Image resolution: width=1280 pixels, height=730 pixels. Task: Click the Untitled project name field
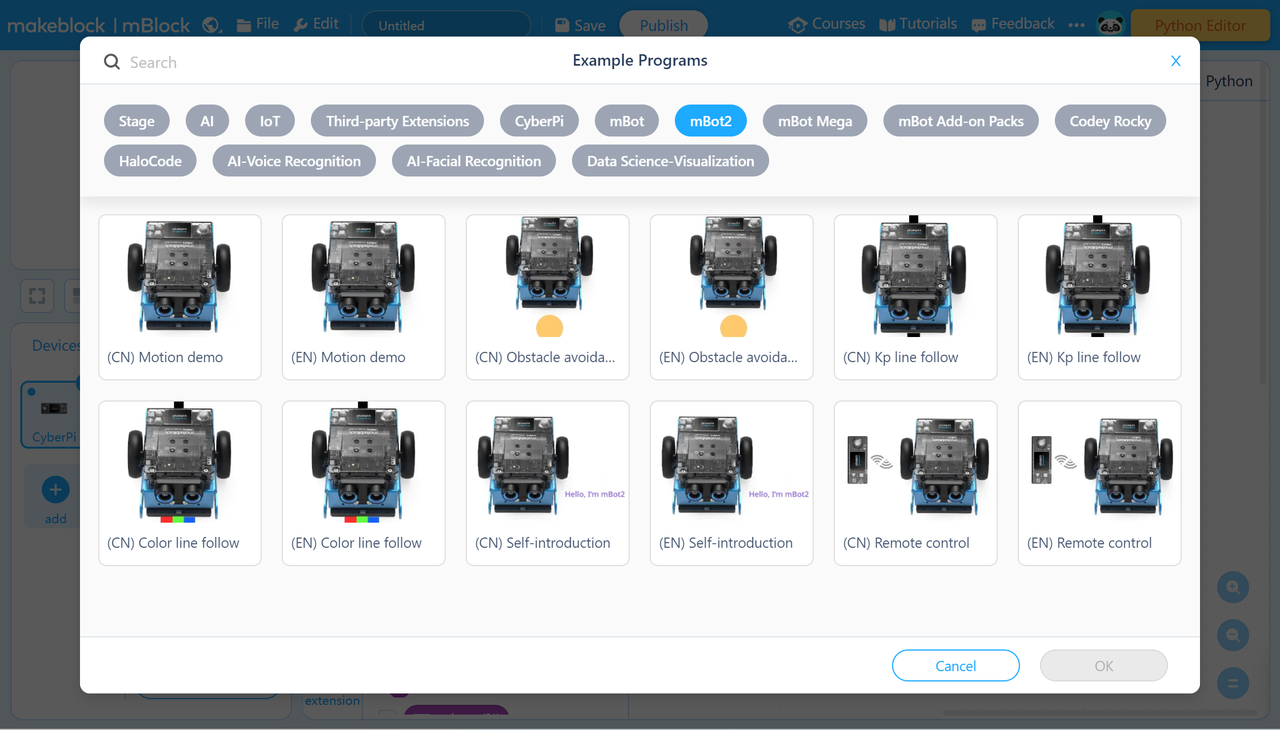[x=446, y=25]
